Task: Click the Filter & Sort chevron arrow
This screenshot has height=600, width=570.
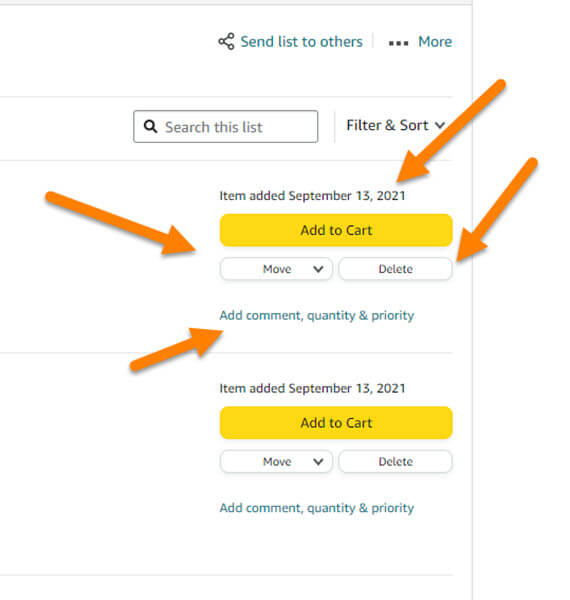Action: (x=440, y=125)
